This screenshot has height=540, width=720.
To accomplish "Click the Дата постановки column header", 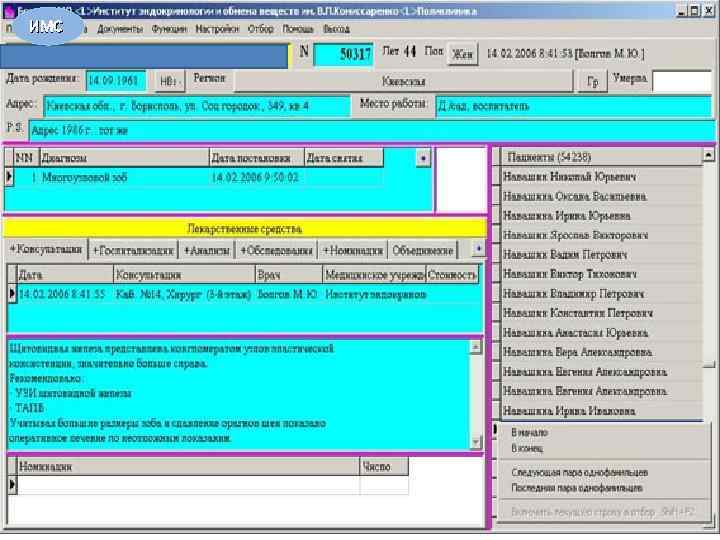I will point(257,158).
